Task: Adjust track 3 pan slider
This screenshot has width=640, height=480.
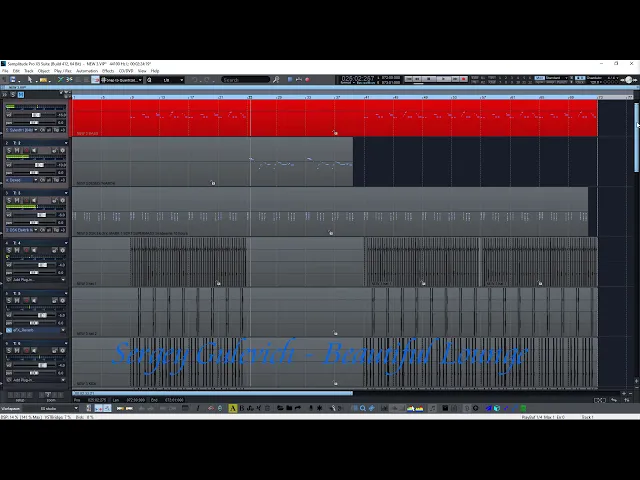Action: click(34, 222)
